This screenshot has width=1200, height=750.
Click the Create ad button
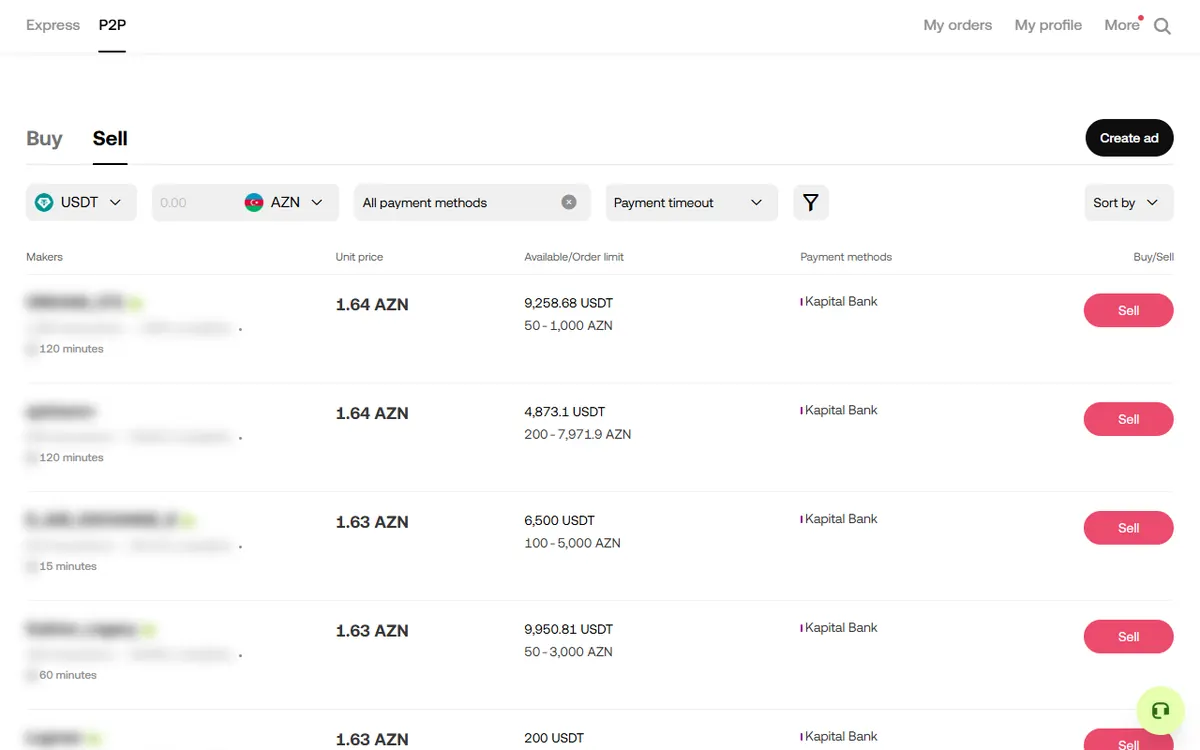[1129, 138]
